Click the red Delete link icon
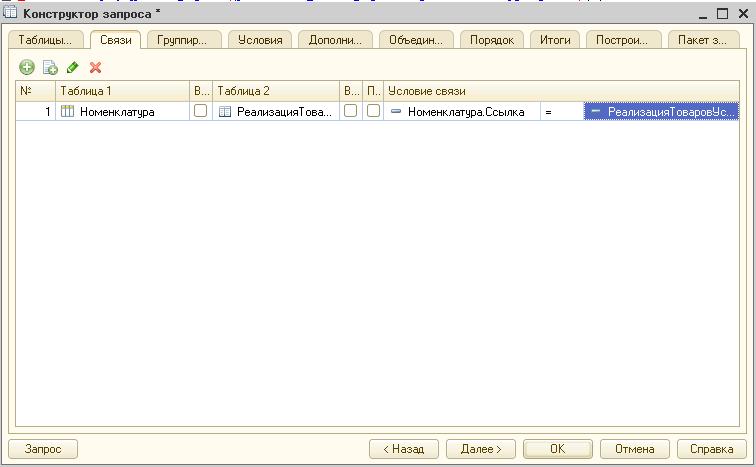Screen dimensions: 756x467 [96, 67]
